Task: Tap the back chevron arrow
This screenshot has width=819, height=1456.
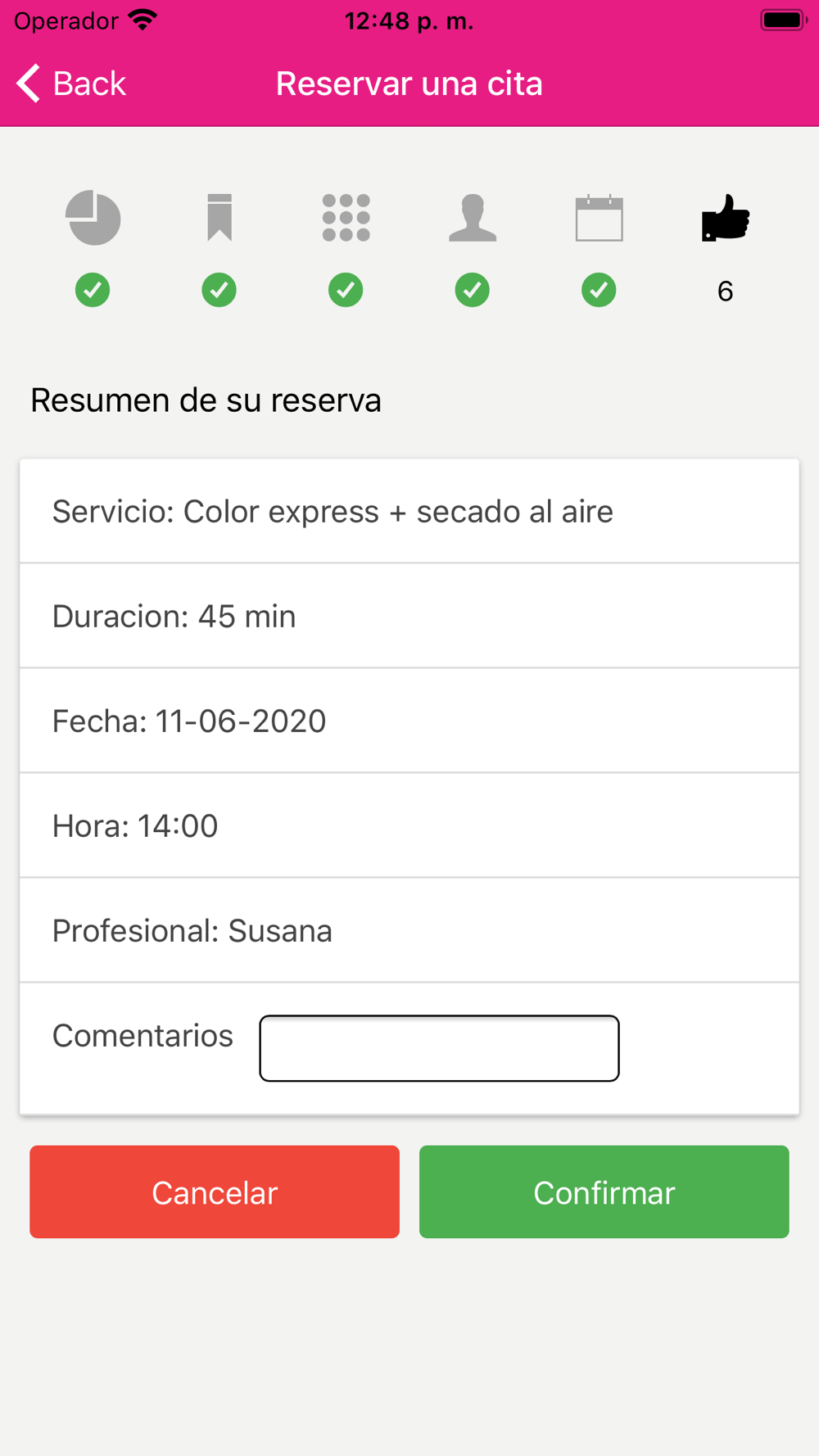Action: (x=29, y=84)
